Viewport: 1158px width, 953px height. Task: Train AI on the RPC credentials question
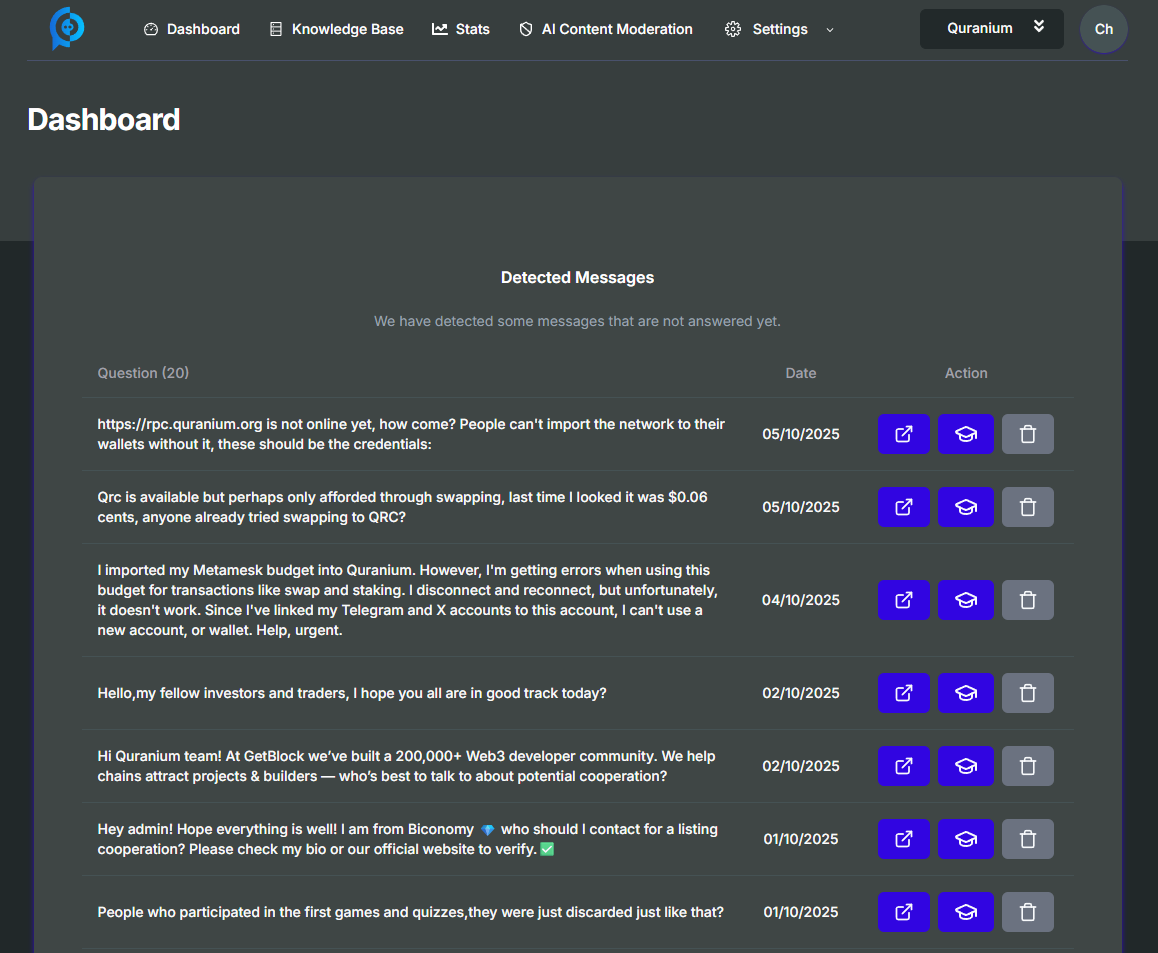click(x=965, y=434)
